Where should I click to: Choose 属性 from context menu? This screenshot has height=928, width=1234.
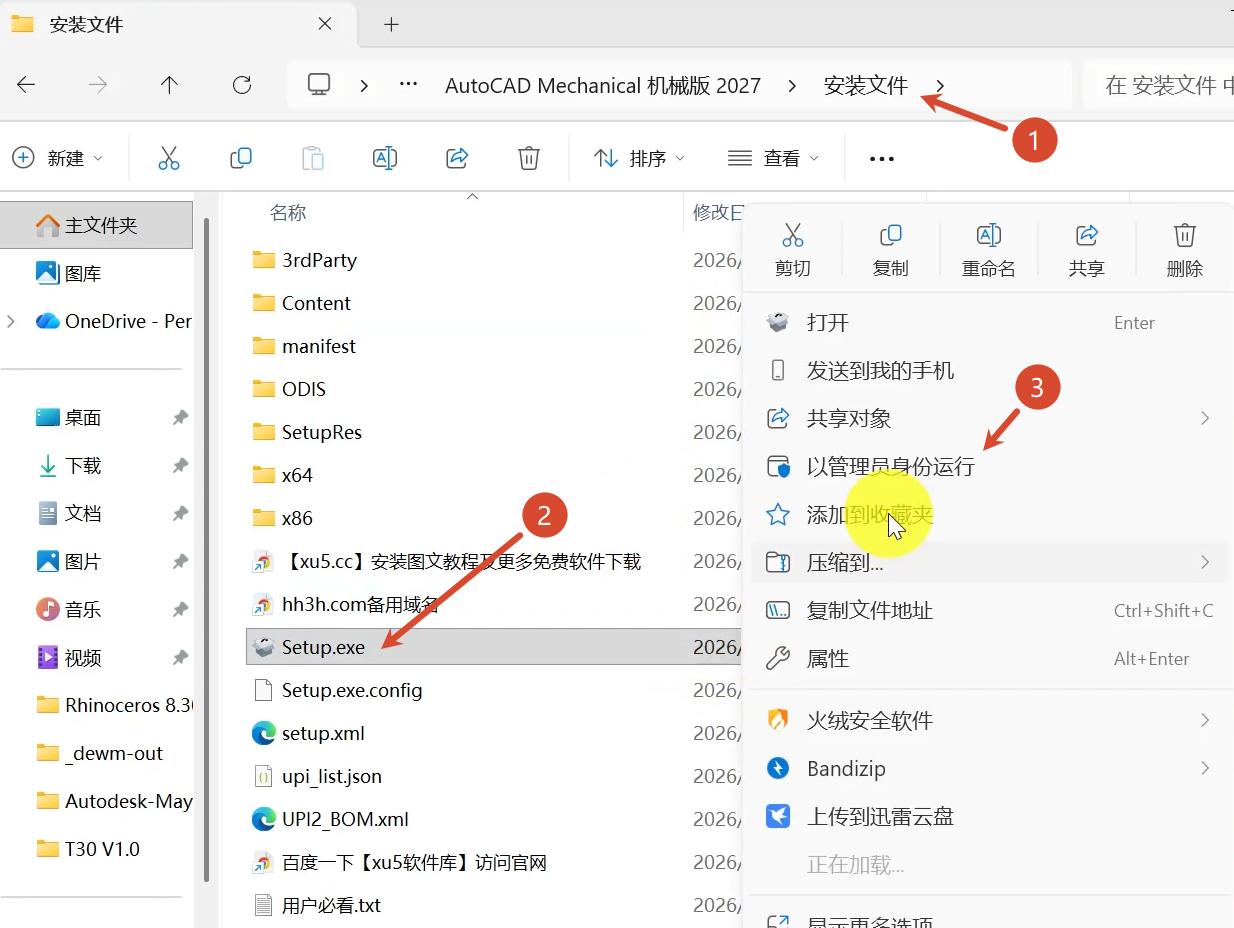[x=989, y=658]
